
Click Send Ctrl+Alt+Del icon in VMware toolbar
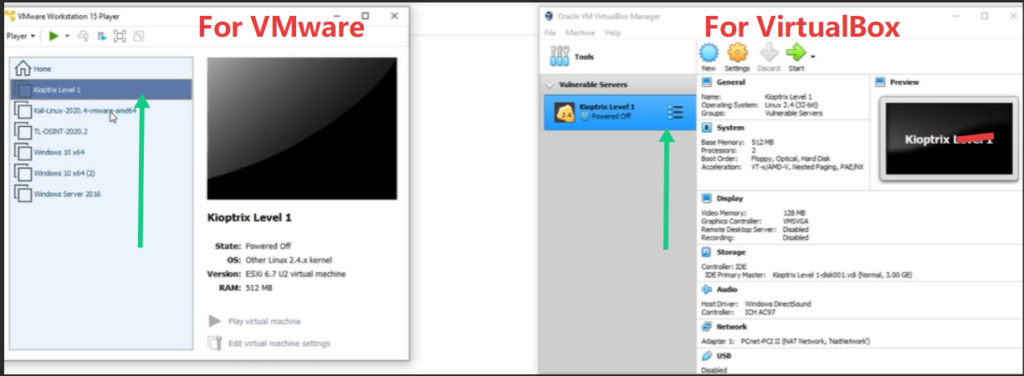(84, 37)
